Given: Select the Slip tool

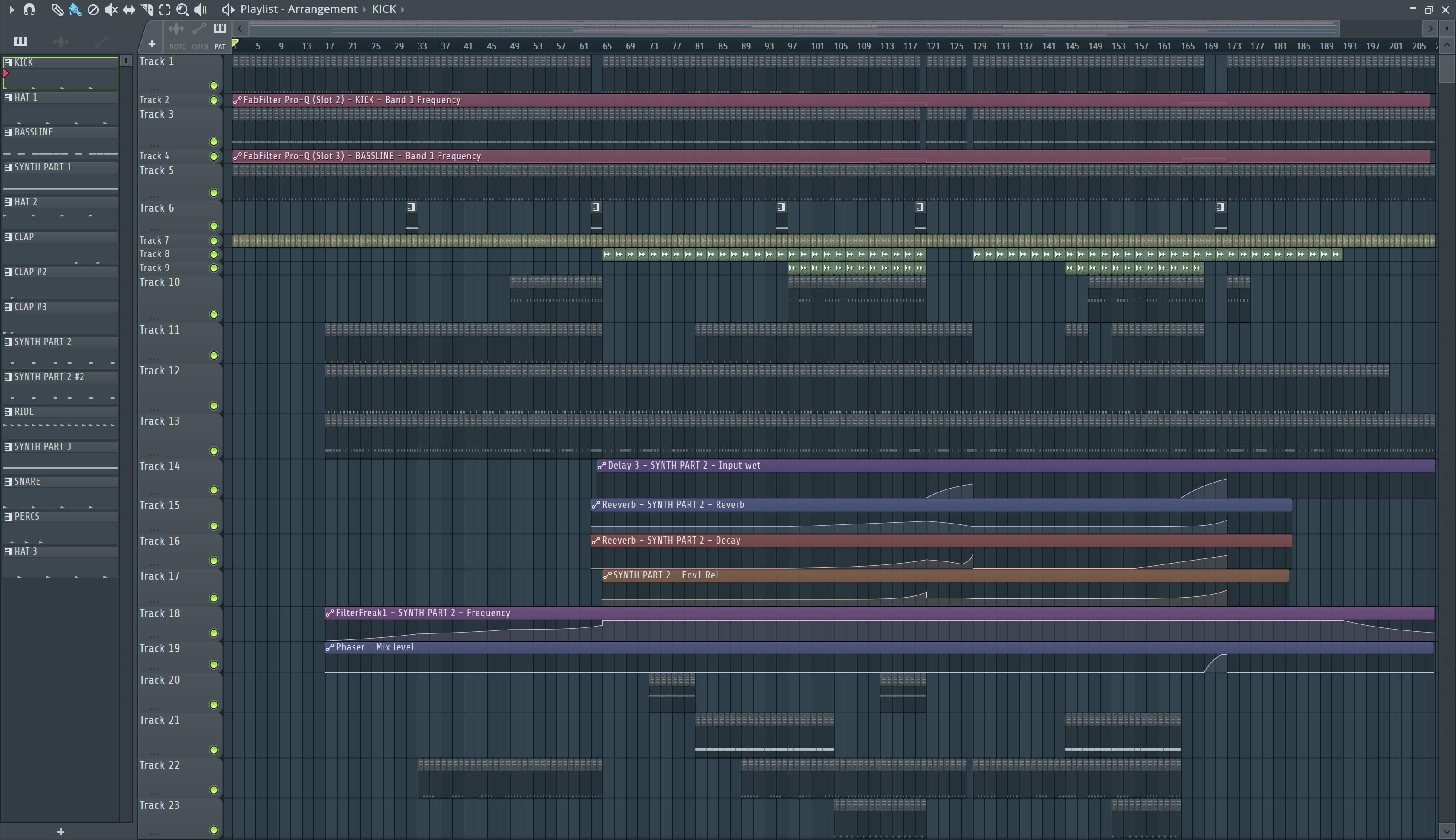Looking at the screenshot, I should (x=129, y=9).
